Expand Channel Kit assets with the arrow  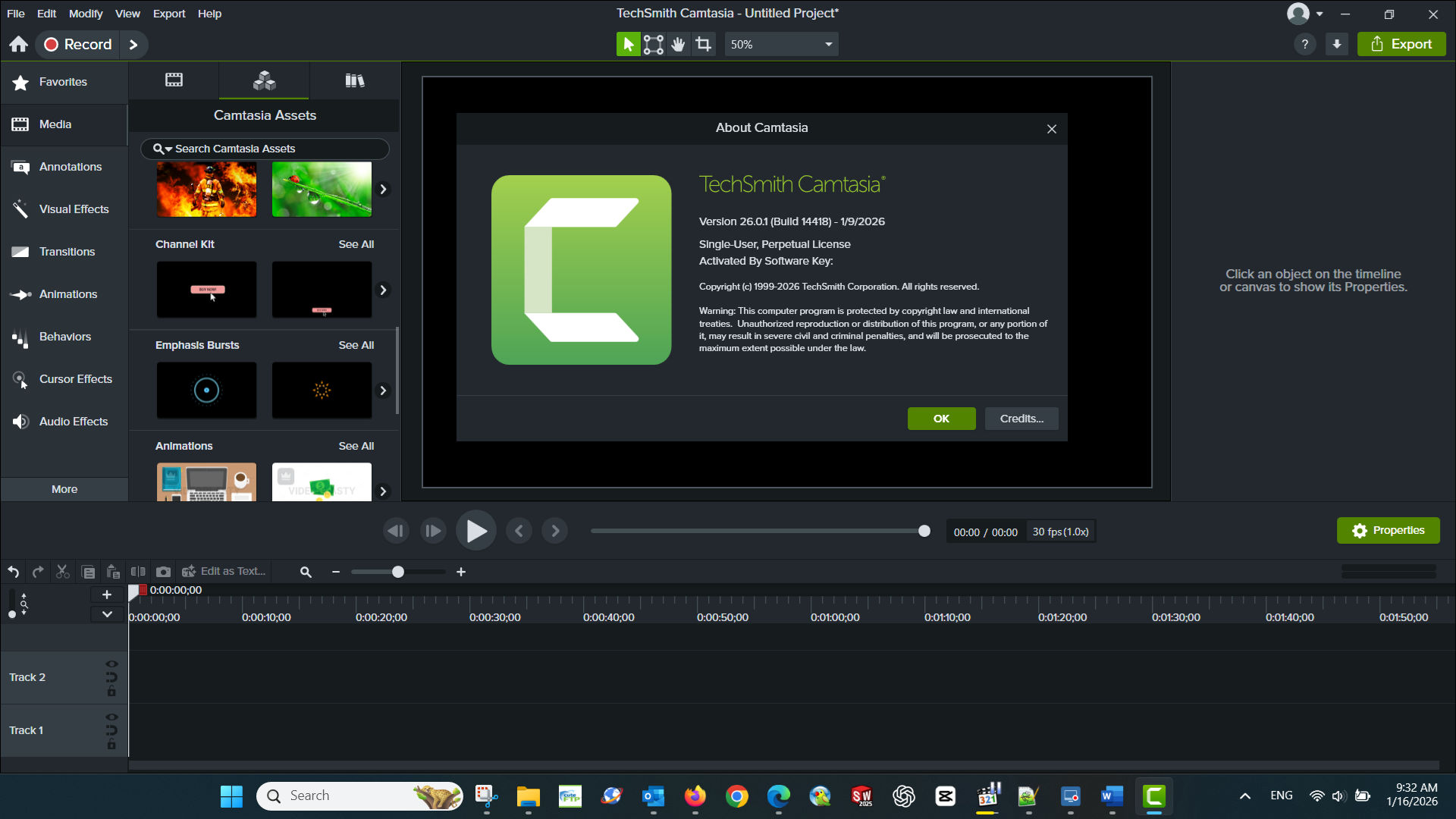point(383,290)
